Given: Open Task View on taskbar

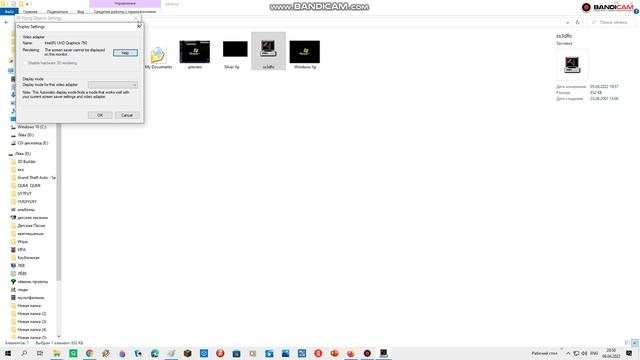Looking at the screenshot, I should coord(40,353).
